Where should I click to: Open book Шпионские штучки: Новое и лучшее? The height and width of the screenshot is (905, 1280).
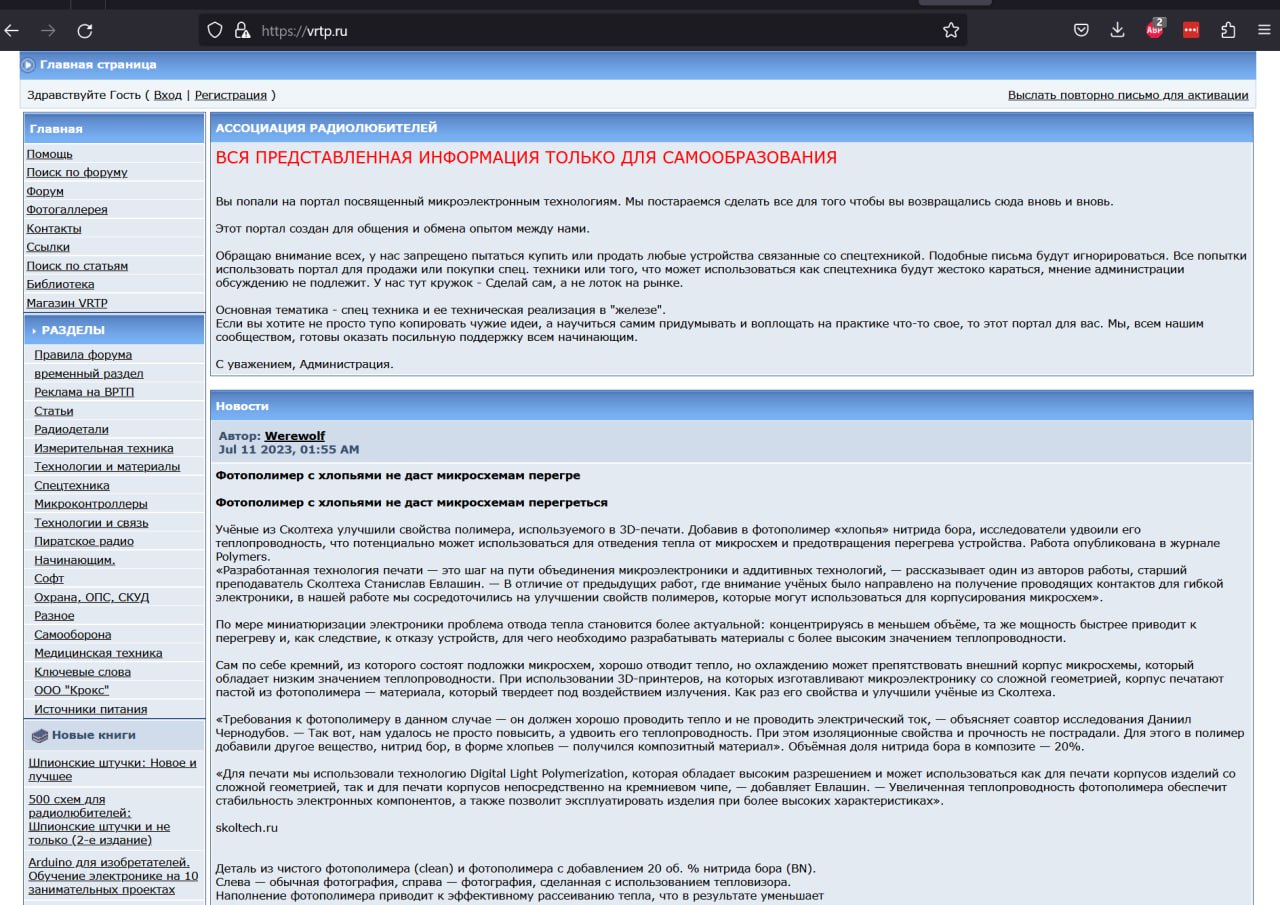[x=113, y=769]
